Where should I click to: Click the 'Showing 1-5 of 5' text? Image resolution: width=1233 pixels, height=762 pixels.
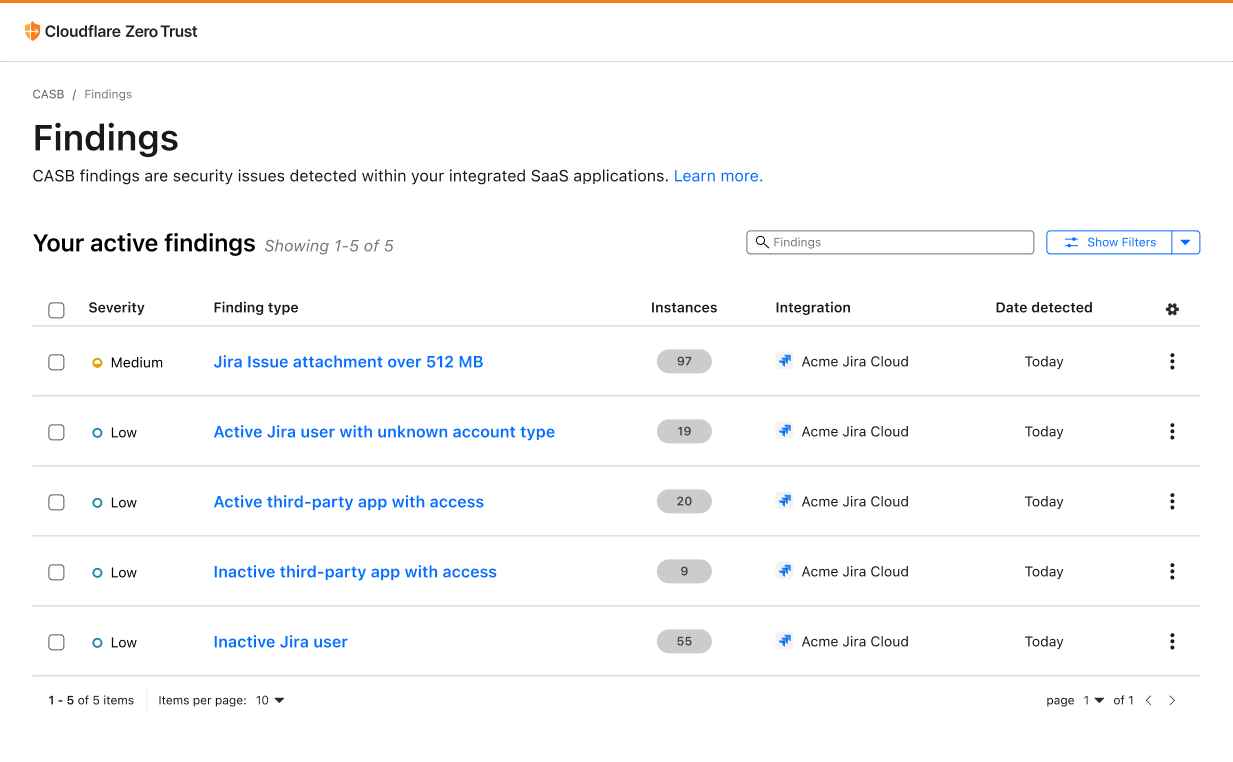329,246
